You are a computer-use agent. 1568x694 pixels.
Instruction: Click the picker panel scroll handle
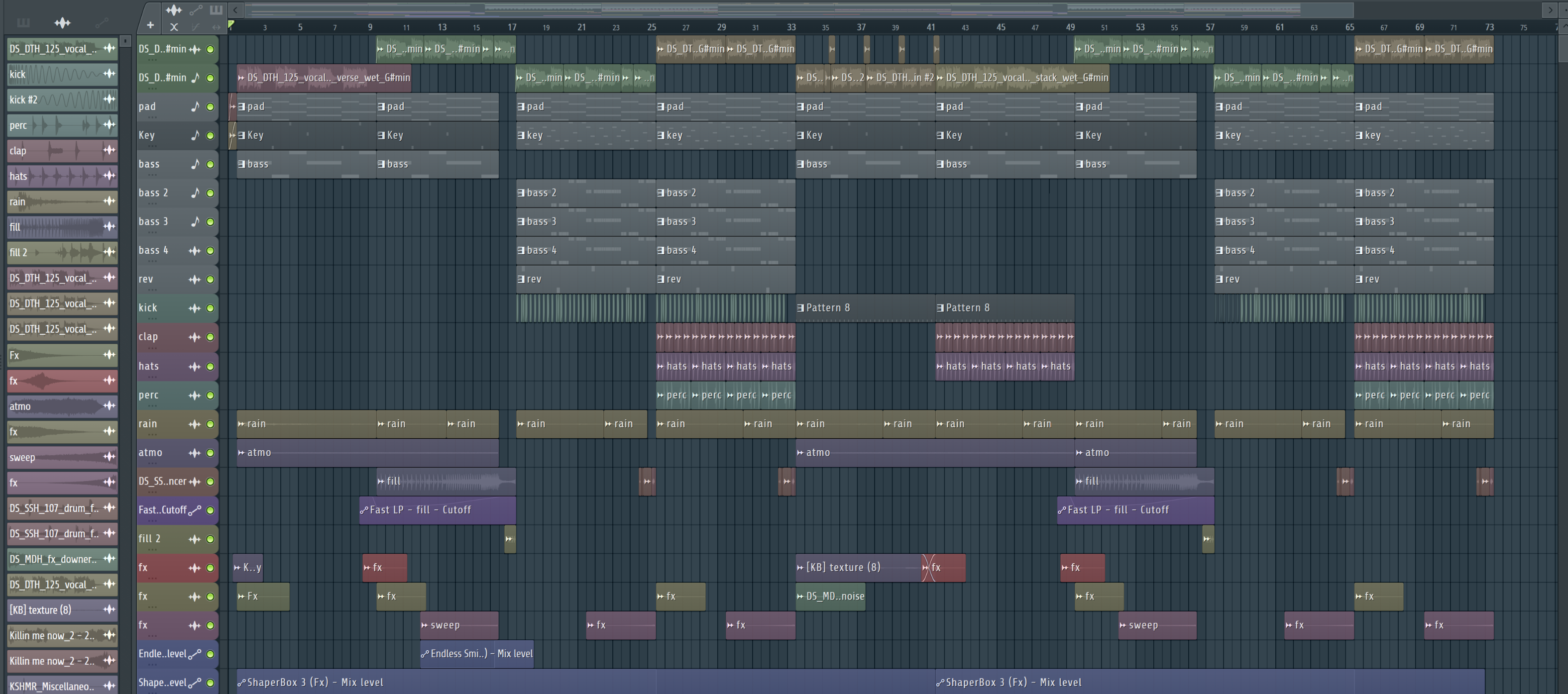tap(125, 41)
